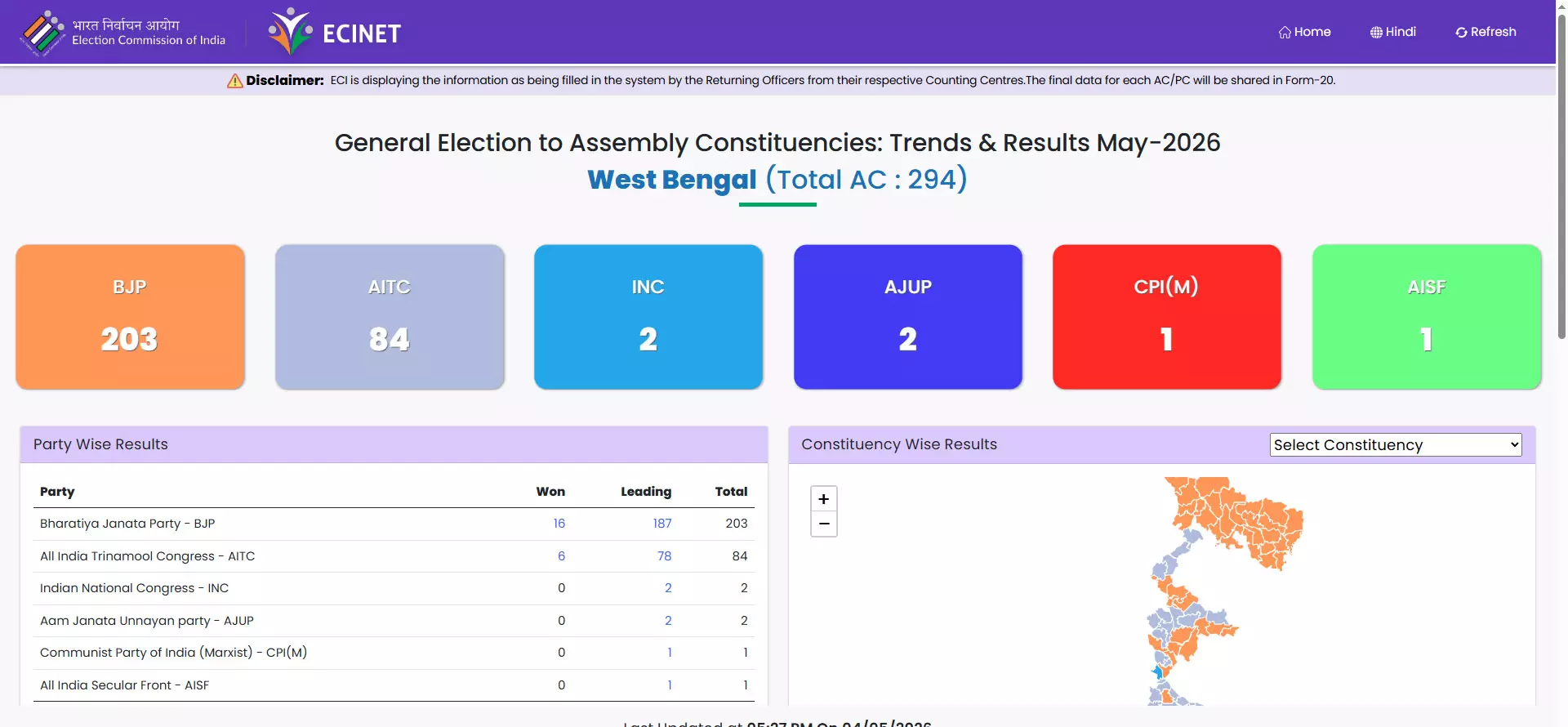Screen dimensions: 1568x727
Task: Click the ECINET logo
Action: (x=335, y=33)
